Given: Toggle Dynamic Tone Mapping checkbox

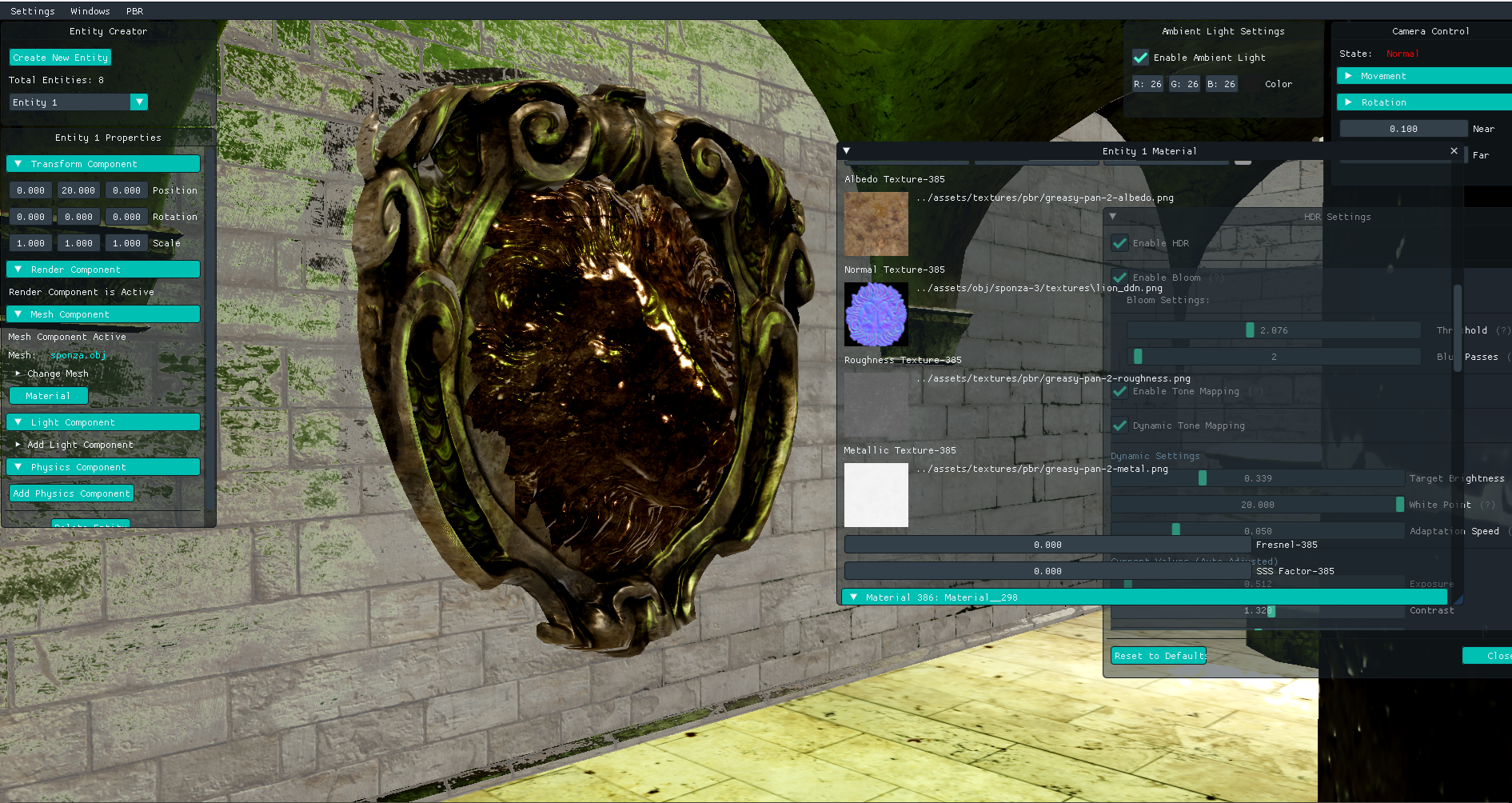Looking at the screenshot, I should click(1119, 425).
